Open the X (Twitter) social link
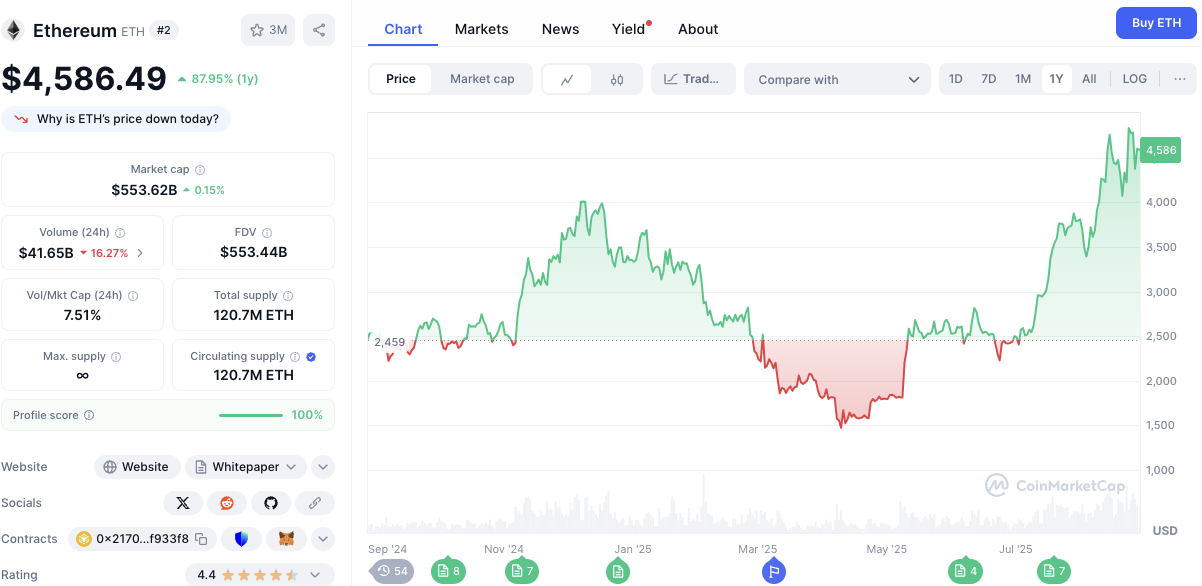1202x586 pixels. point(183,503)
